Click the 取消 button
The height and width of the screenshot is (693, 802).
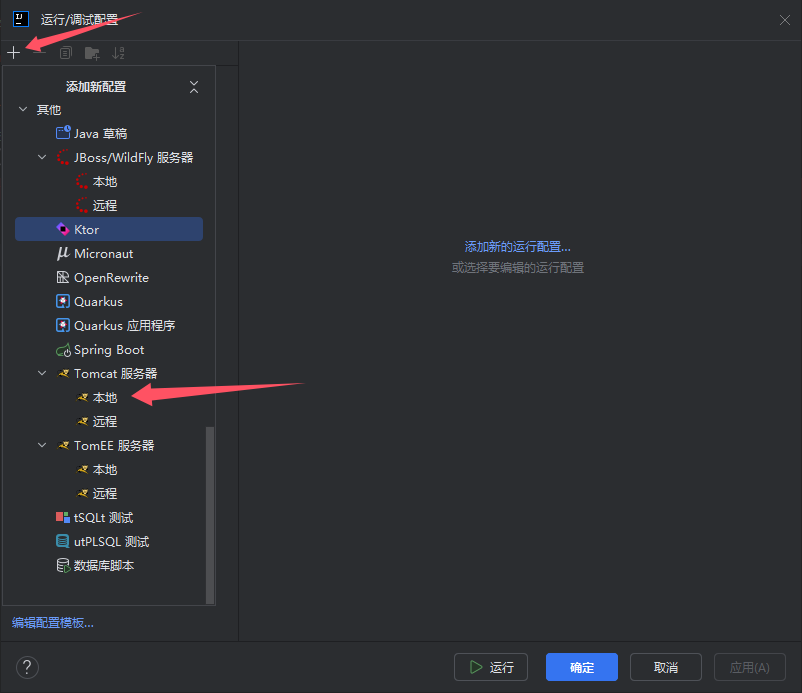pos(665,667)
